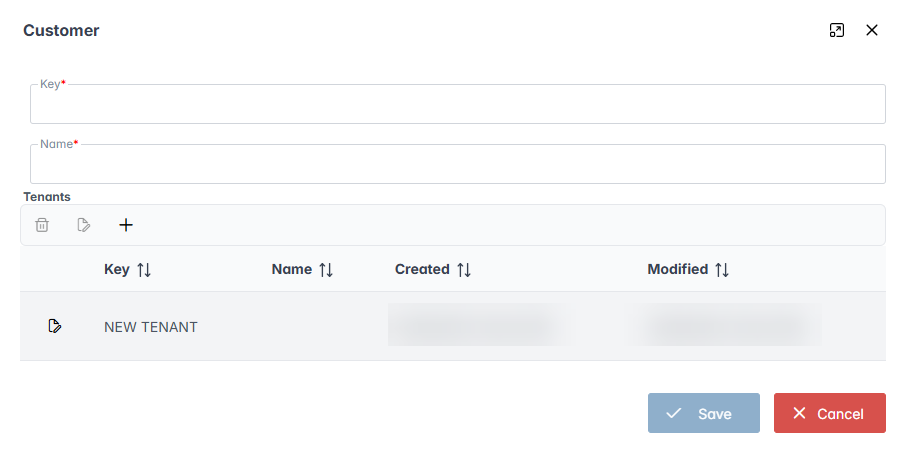Select the NEW TENANT key cell

(x=151, y=327)
